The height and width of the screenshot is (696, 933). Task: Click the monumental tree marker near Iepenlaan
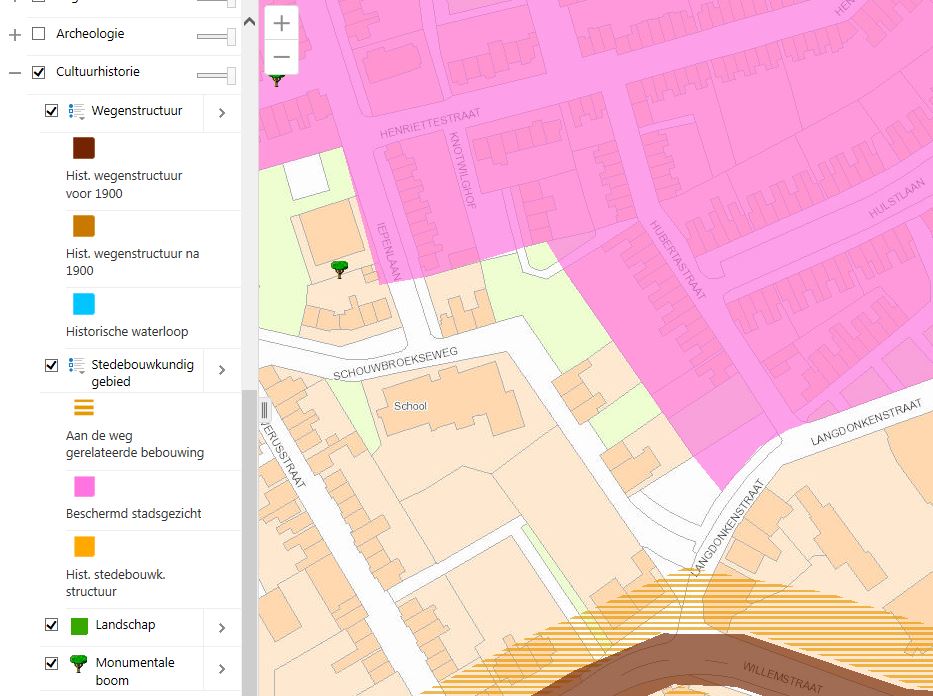[x=339, y=269]
